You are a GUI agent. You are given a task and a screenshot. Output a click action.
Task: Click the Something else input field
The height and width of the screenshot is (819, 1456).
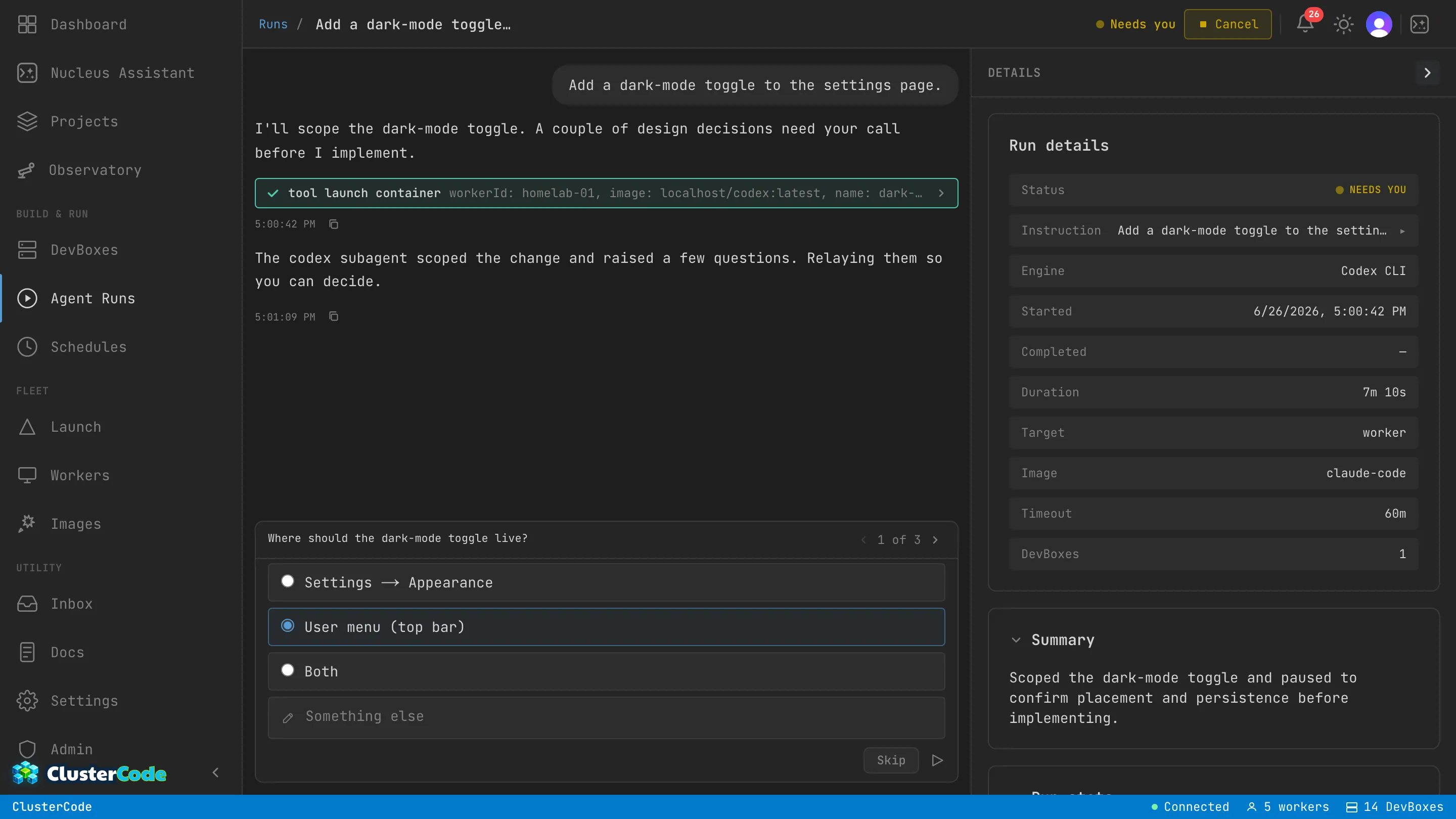coord(606,717)
